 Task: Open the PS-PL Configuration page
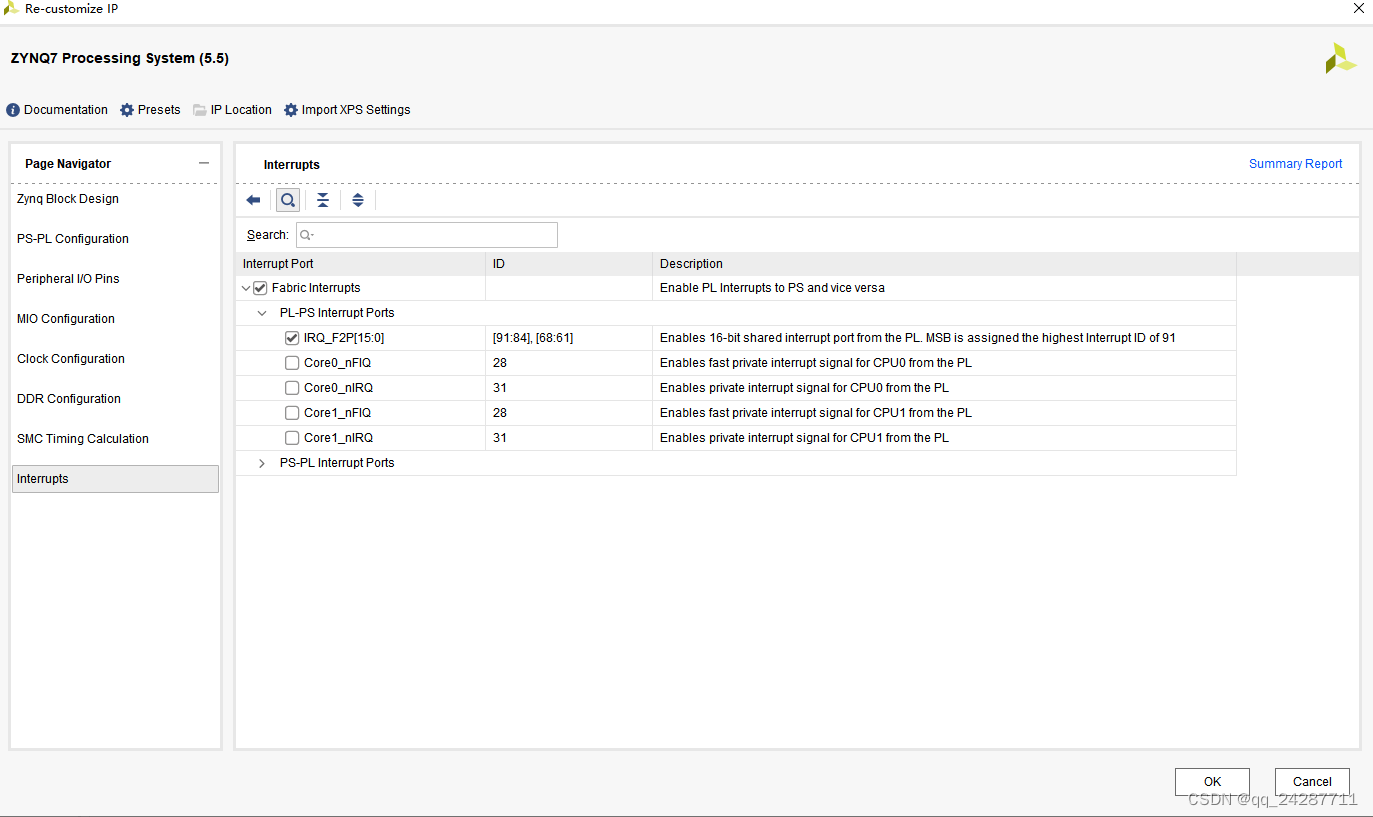click(x=73, y=239)
